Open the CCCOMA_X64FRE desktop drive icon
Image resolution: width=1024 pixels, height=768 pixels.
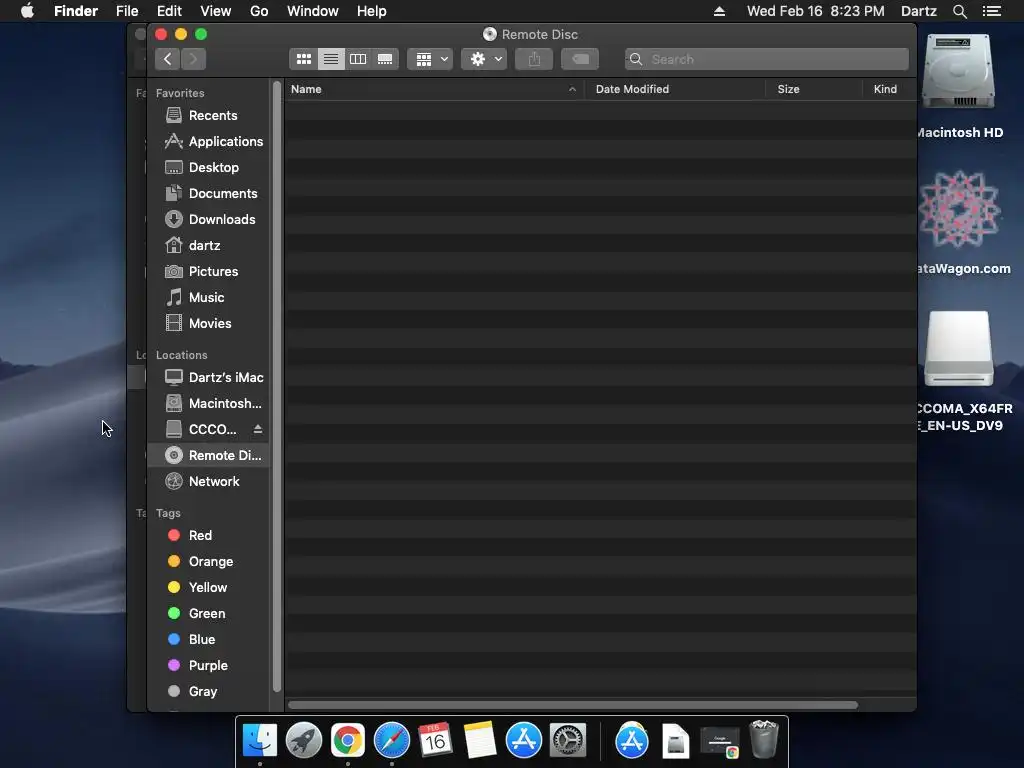click(958, 349)
